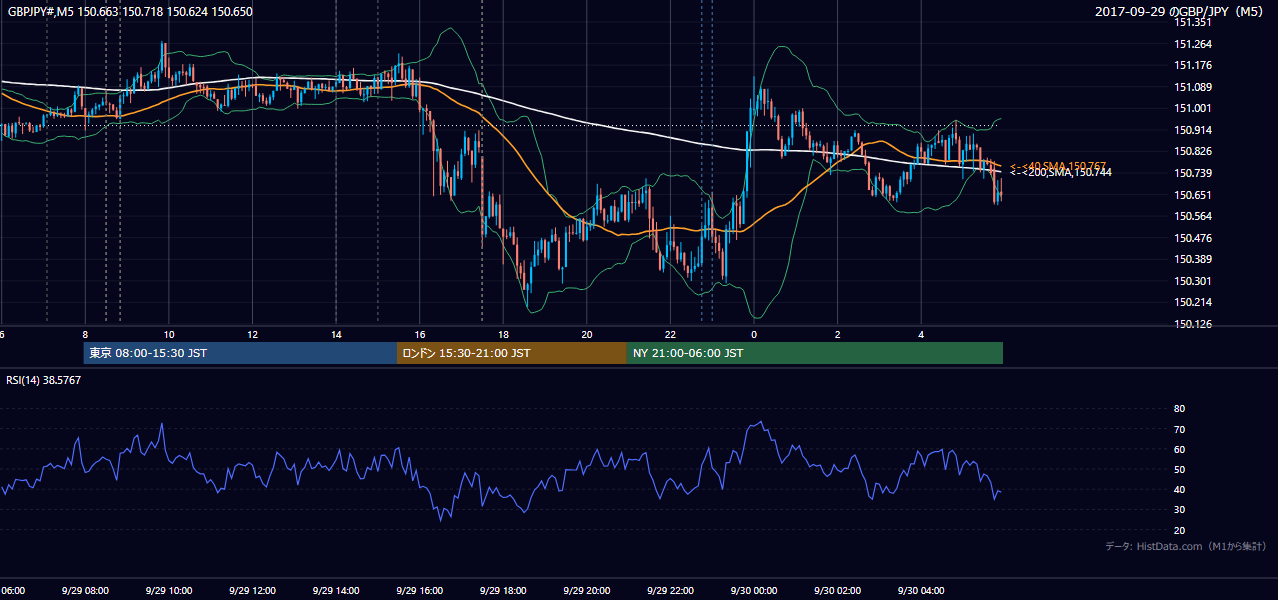Viewport: 1278px width, 600px height.
Task: Click hour label 12 below the price chart
Action: 253,334
